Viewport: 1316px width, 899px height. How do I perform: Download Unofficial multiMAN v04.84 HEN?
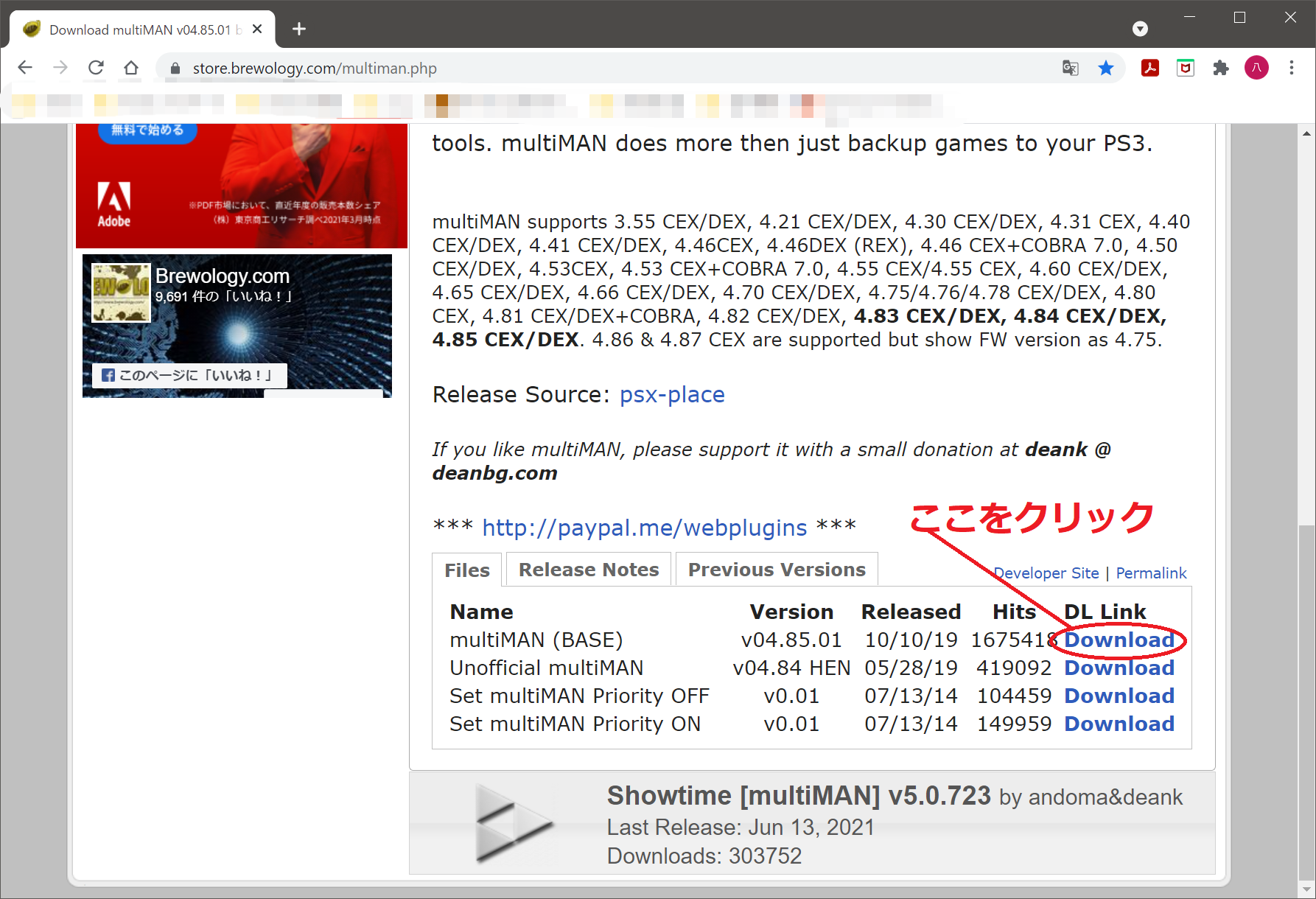(1119, 668)
